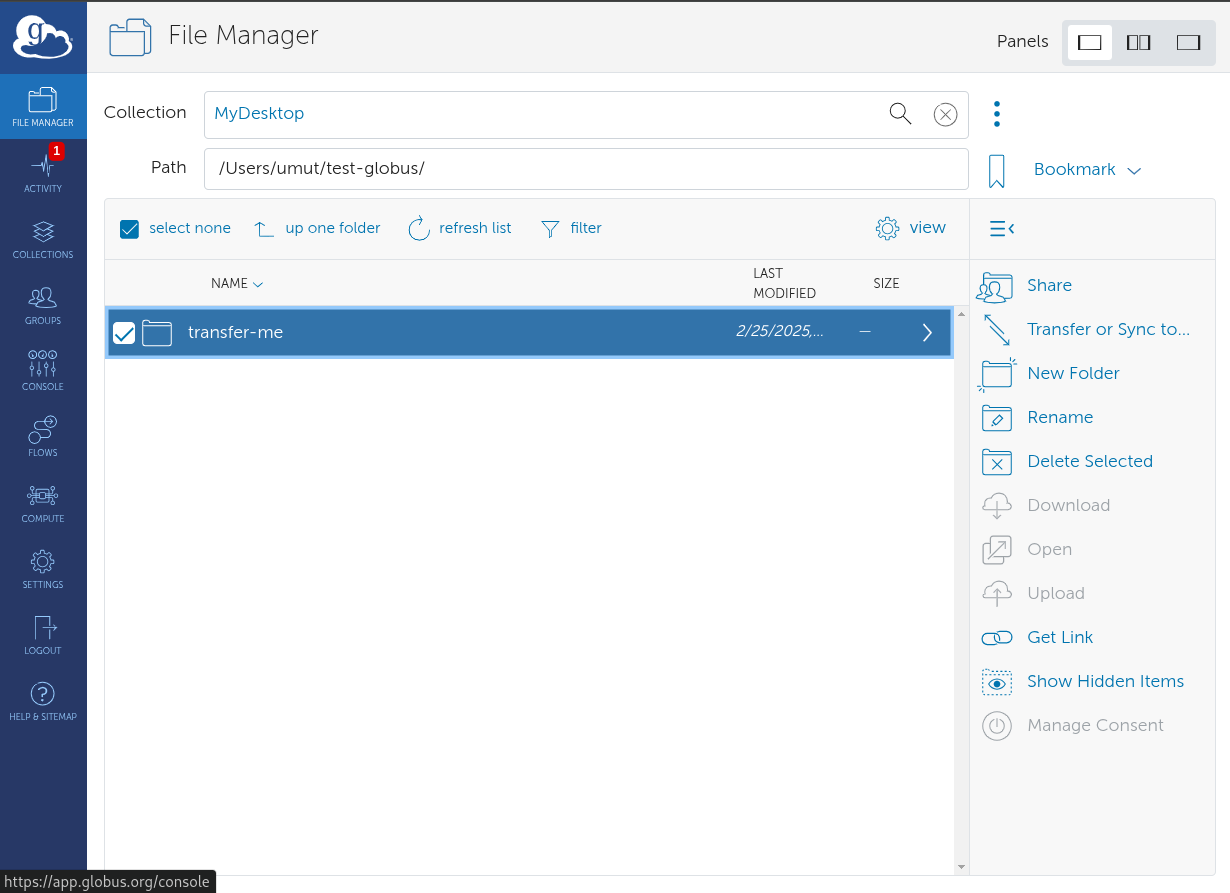This screenshot has width=1230, height=893.
Task: Open the Flows sidebar icon
Action: pos(43,438)
